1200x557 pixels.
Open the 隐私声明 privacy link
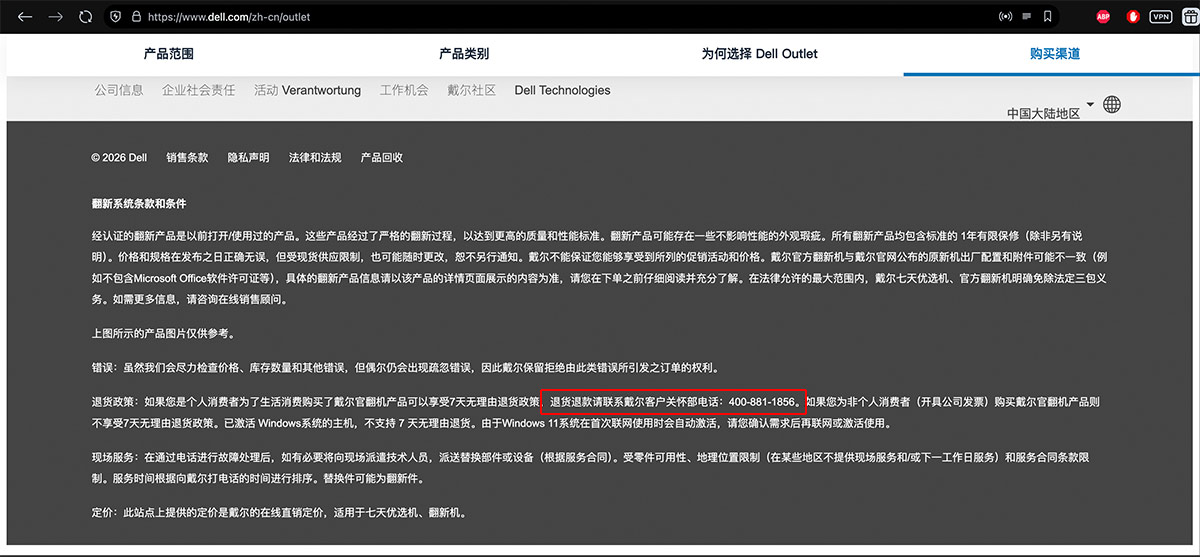(x=248, y=157)
